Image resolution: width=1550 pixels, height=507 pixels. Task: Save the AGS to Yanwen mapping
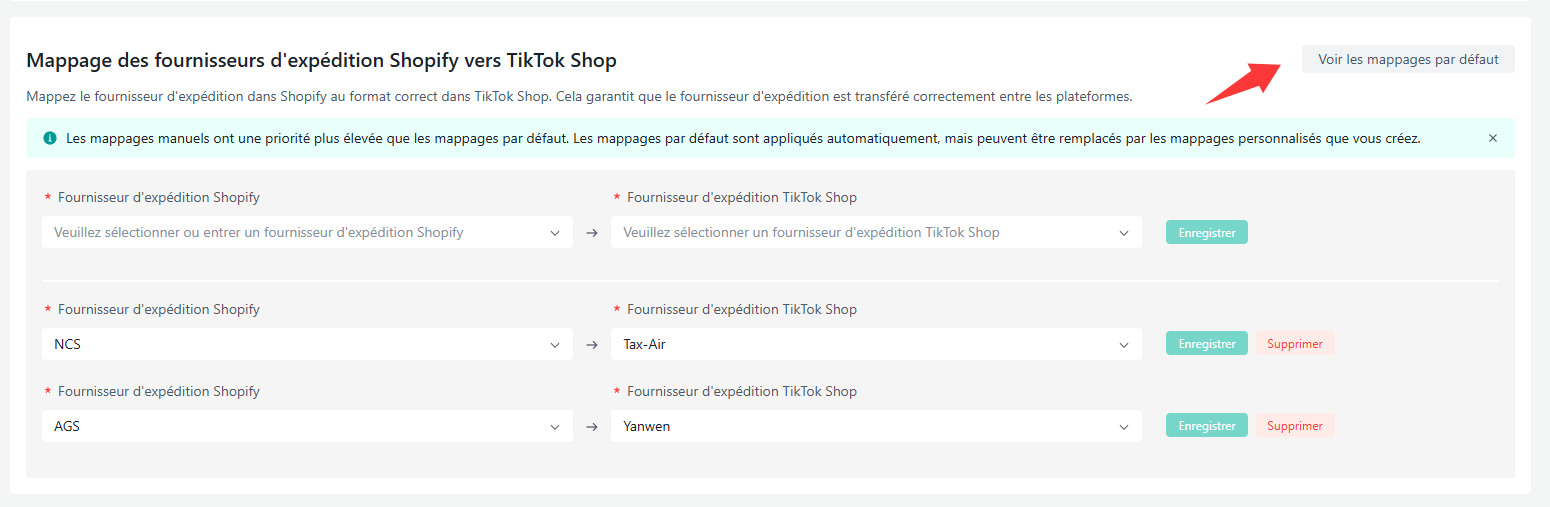1206,426
